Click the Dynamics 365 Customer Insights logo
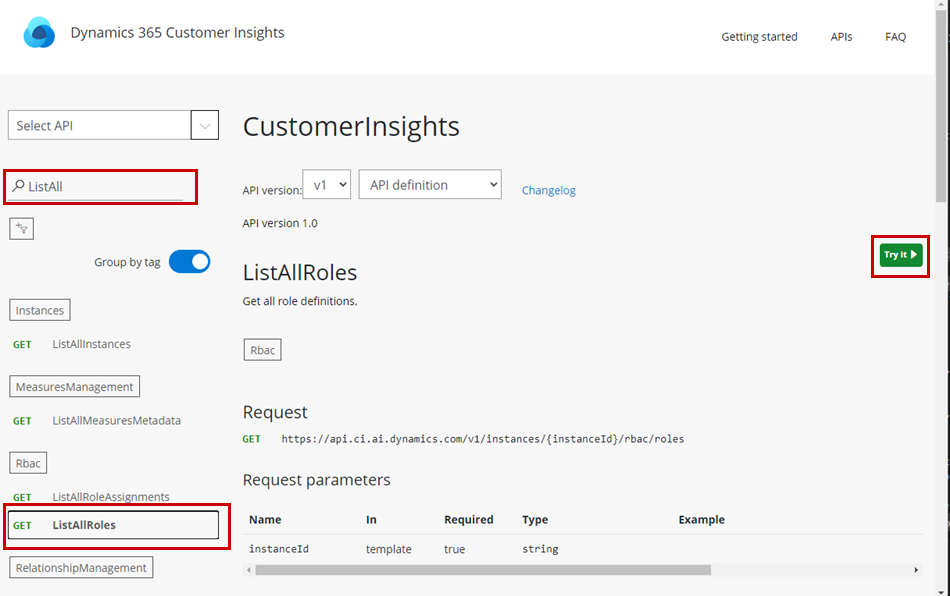Image resolution: width=950 pixels, height=596 pixels. [39, 31]
